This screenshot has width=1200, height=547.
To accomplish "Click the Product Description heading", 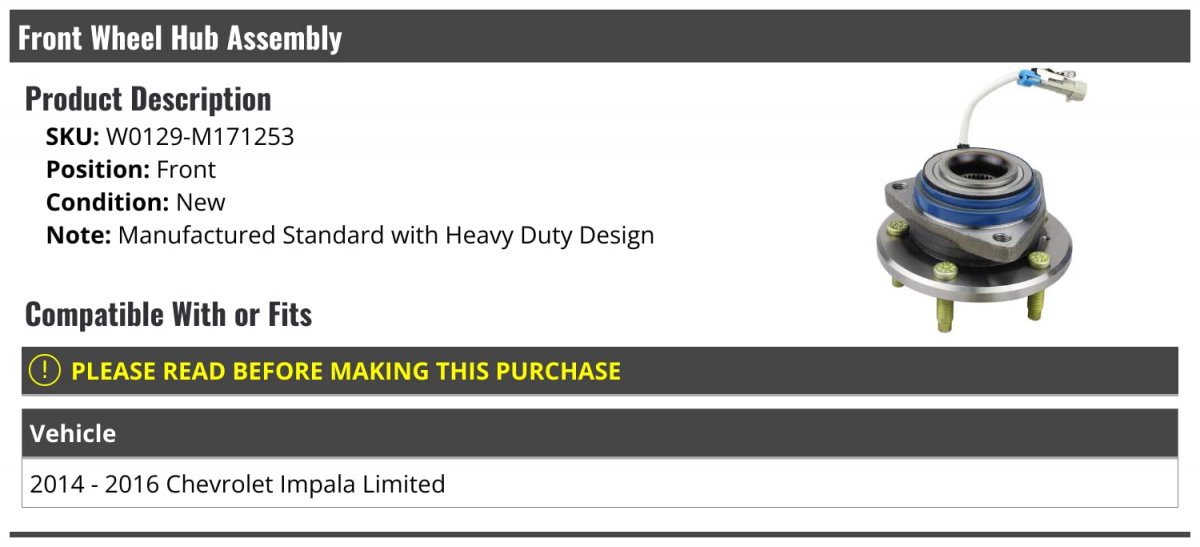I will (148, 99).
